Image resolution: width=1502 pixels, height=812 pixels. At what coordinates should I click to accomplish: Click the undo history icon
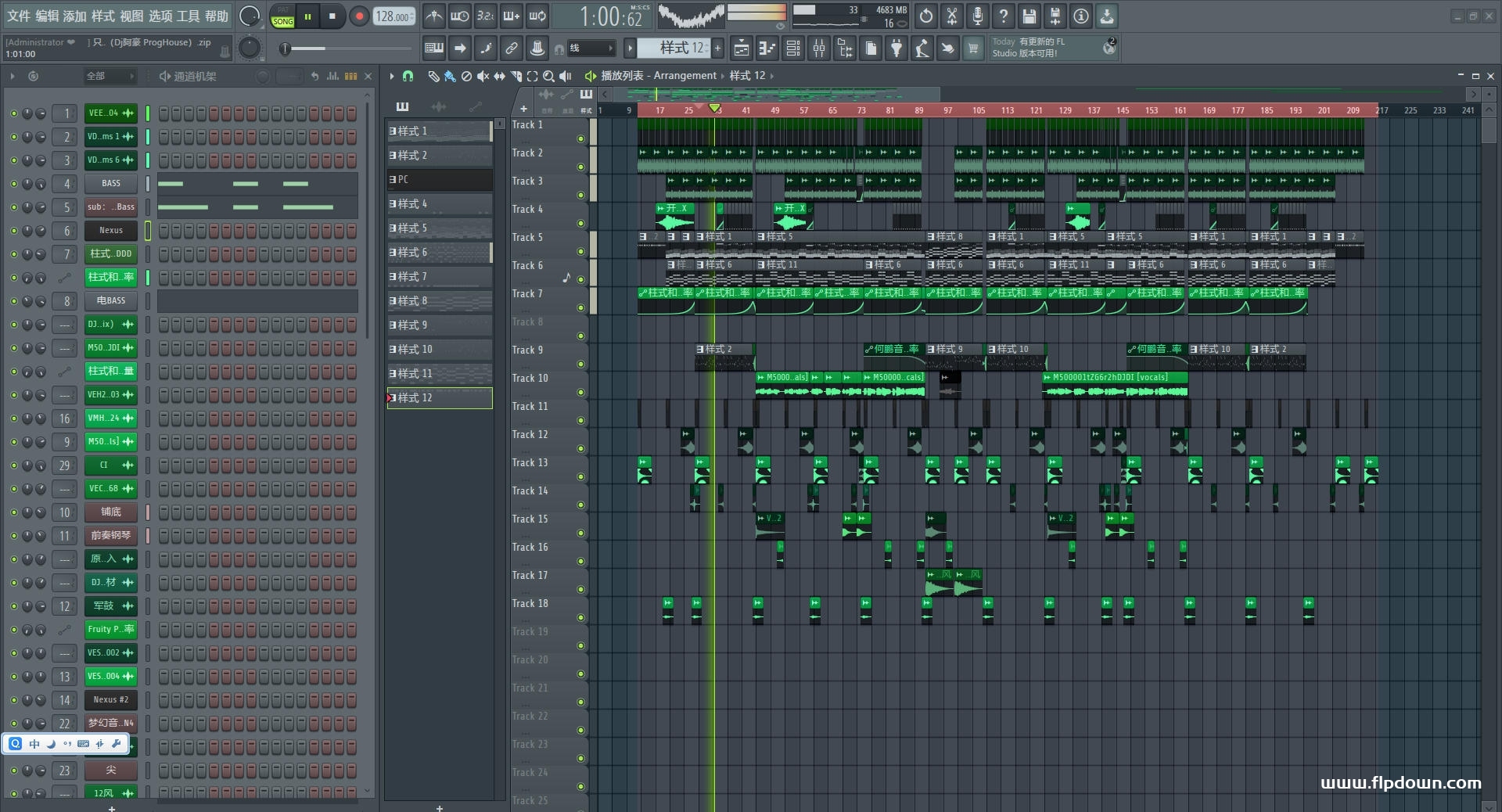(926, 16)
